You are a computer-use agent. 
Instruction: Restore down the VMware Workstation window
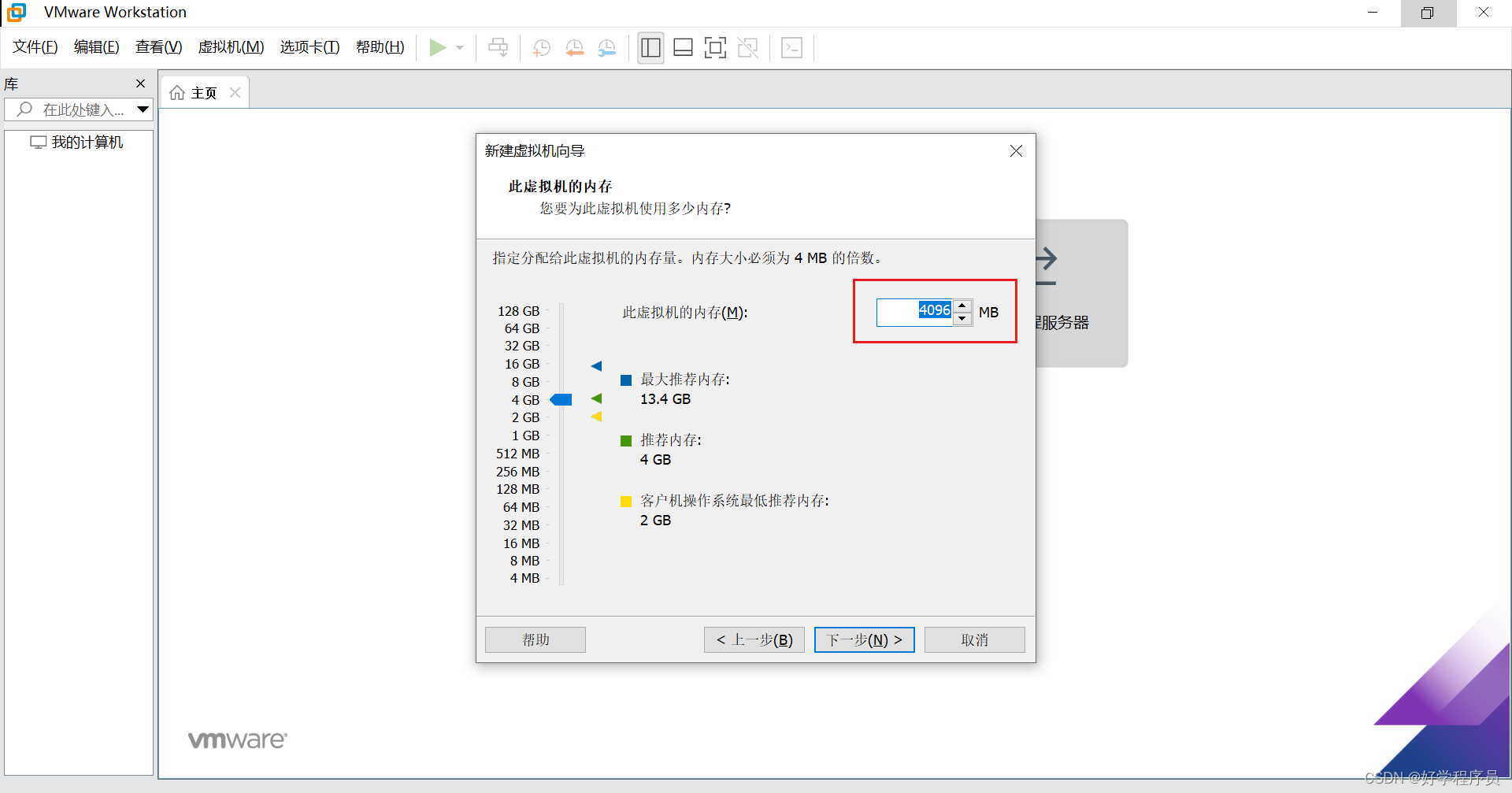1427,13
